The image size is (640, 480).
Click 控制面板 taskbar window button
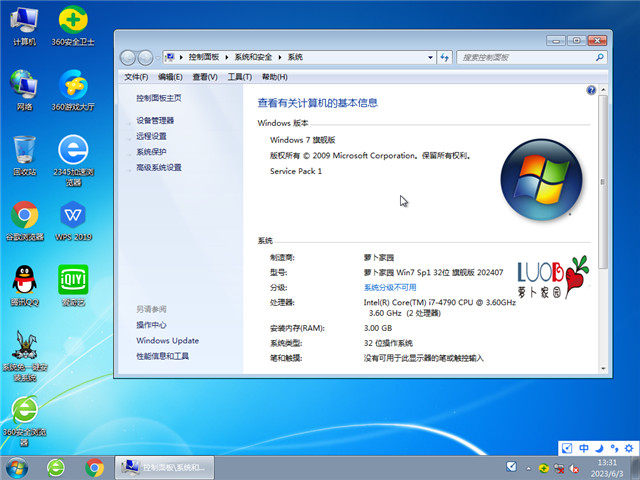[x=164, y=468]
